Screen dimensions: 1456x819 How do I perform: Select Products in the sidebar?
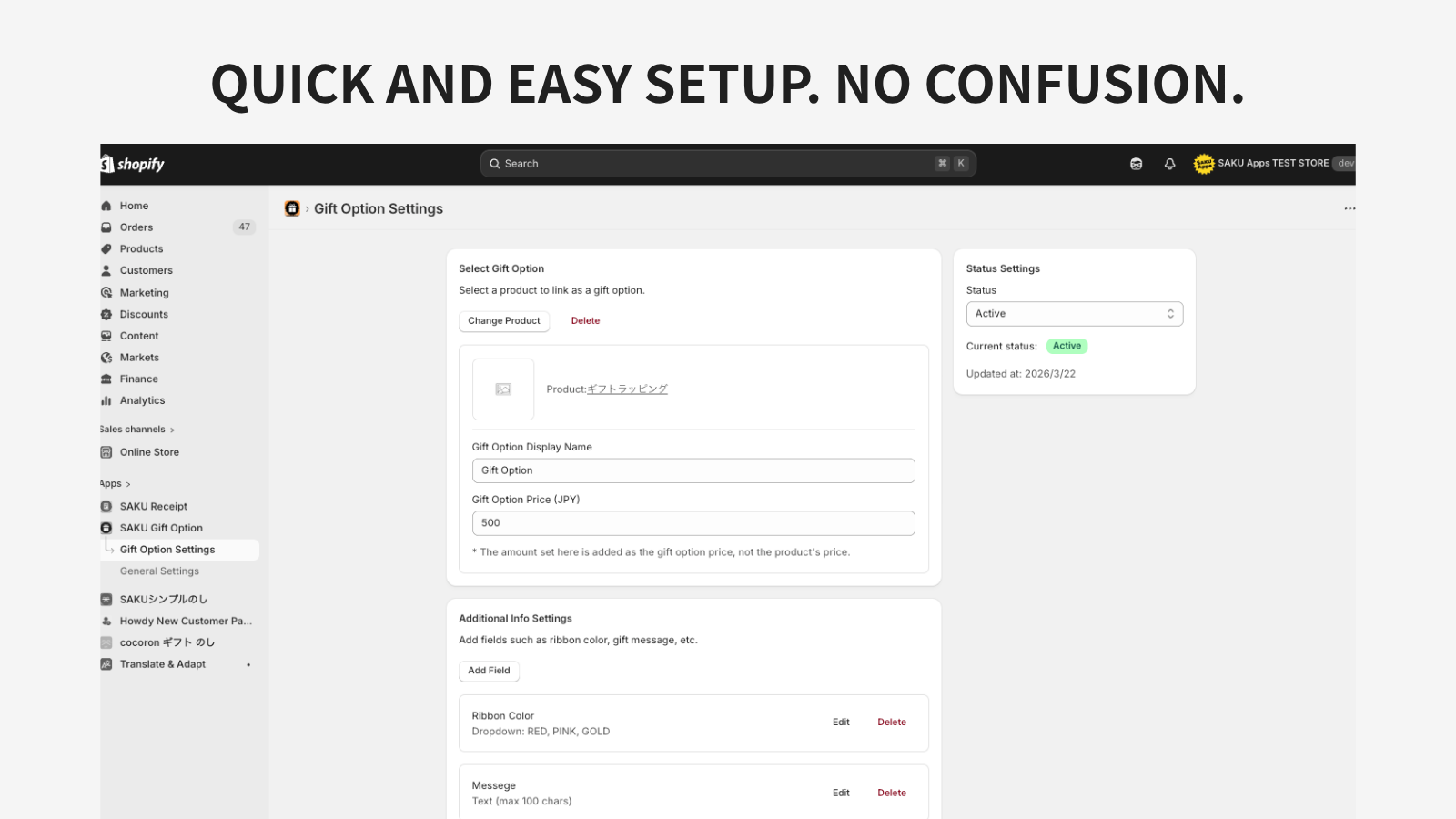click(x=142, y=248)
